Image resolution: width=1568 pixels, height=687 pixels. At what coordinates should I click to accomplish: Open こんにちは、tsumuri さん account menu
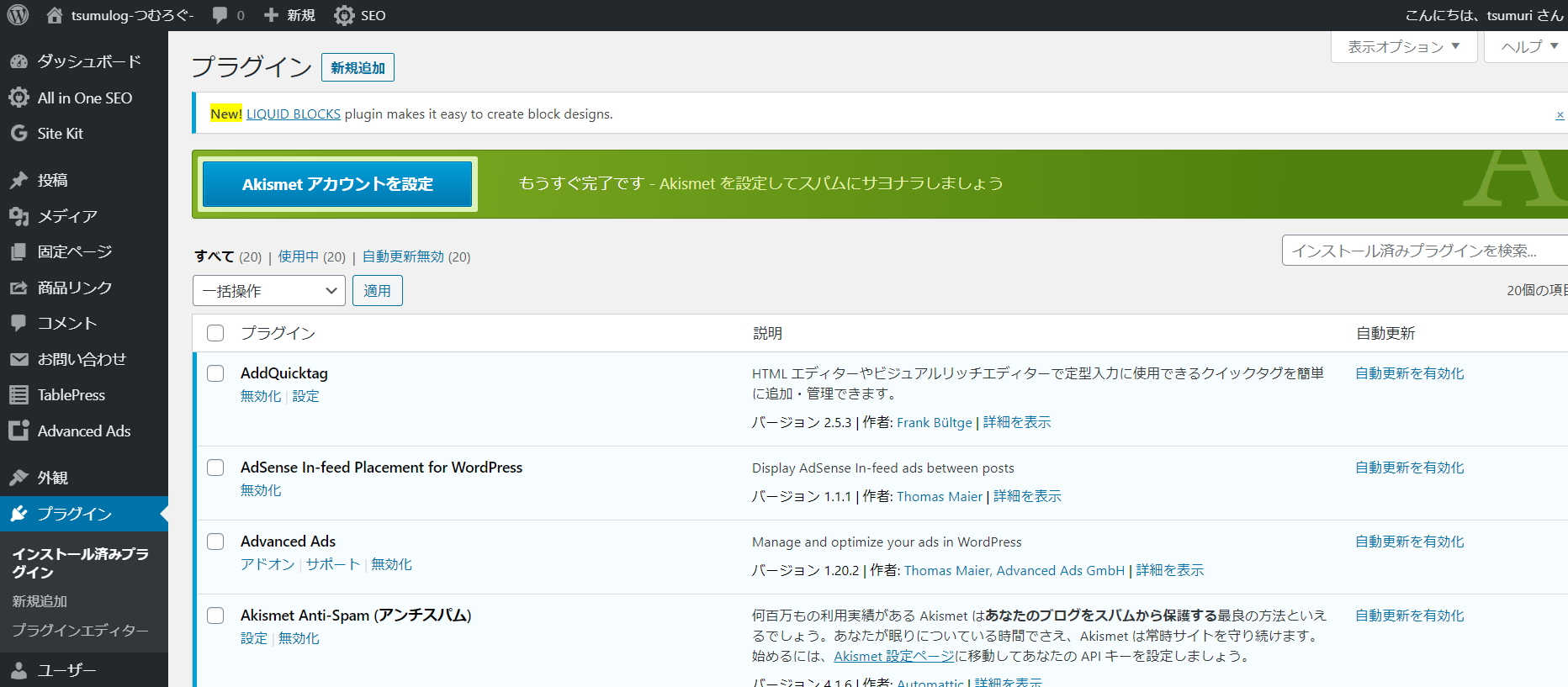(x=1484, y=15)
